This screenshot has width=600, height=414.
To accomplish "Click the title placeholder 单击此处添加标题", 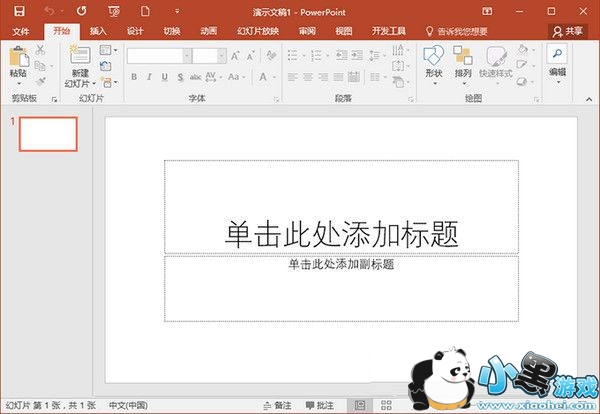I will tap(341, 232).
